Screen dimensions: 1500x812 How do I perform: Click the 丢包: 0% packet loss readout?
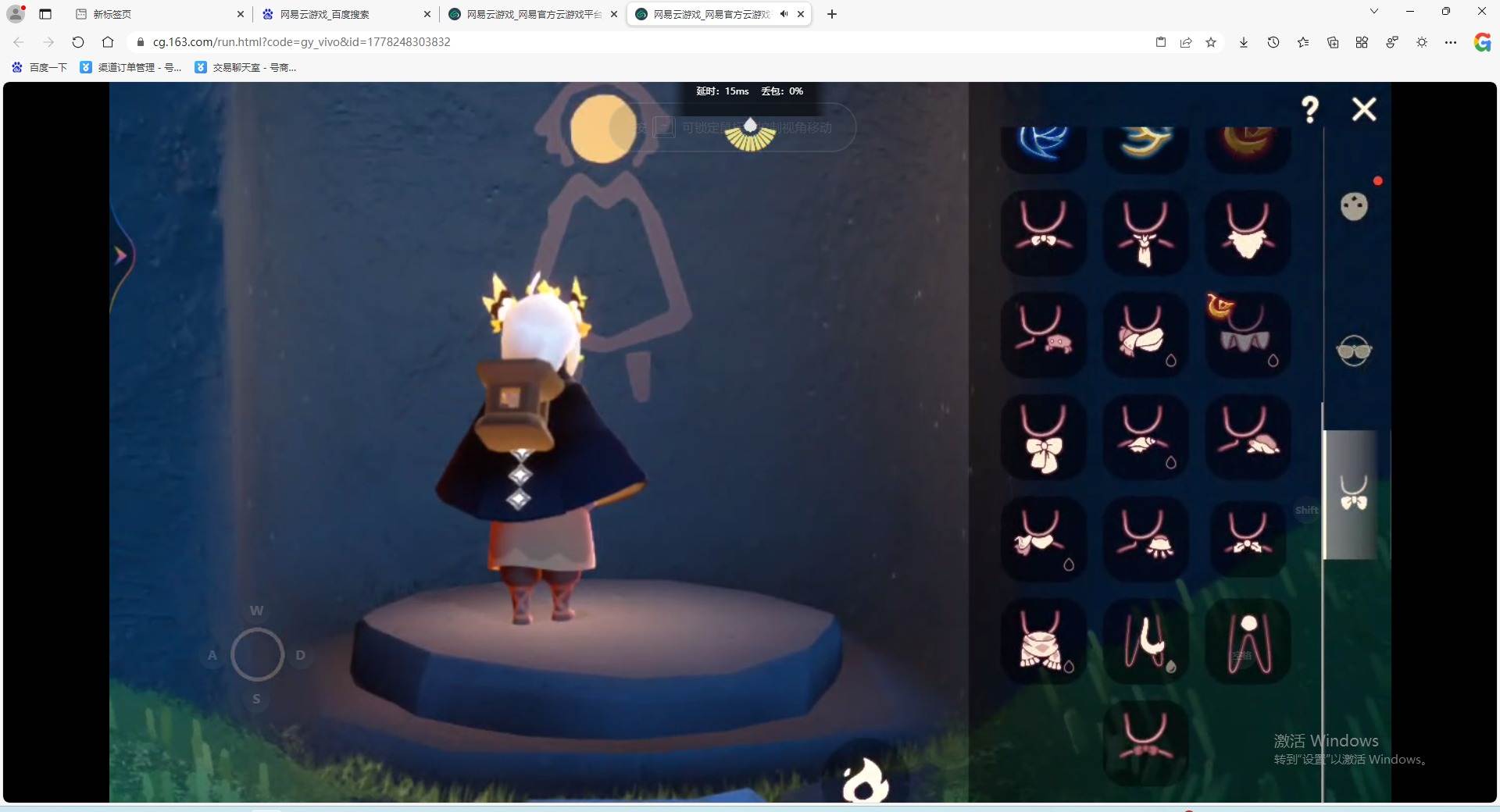pyautogui.click(x=782, y=91)
